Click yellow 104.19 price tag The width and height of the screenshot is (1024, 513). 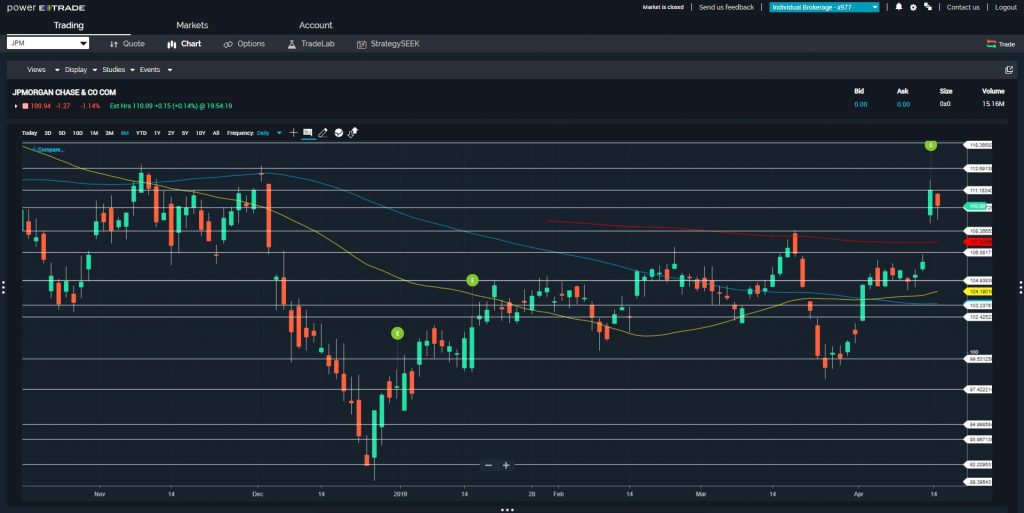pos(979,291)
